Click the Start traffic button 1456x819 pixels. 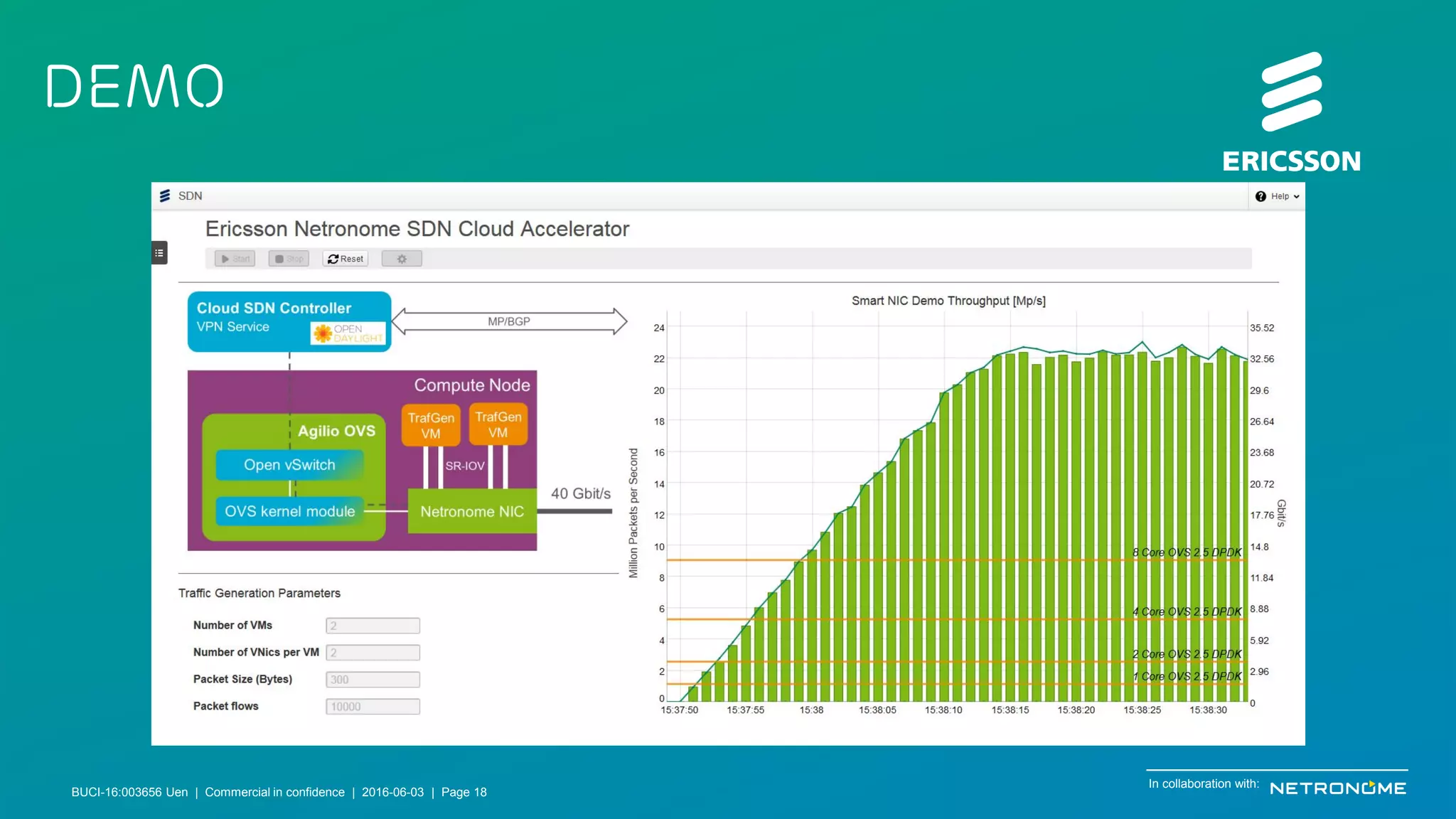coord(235,259)
